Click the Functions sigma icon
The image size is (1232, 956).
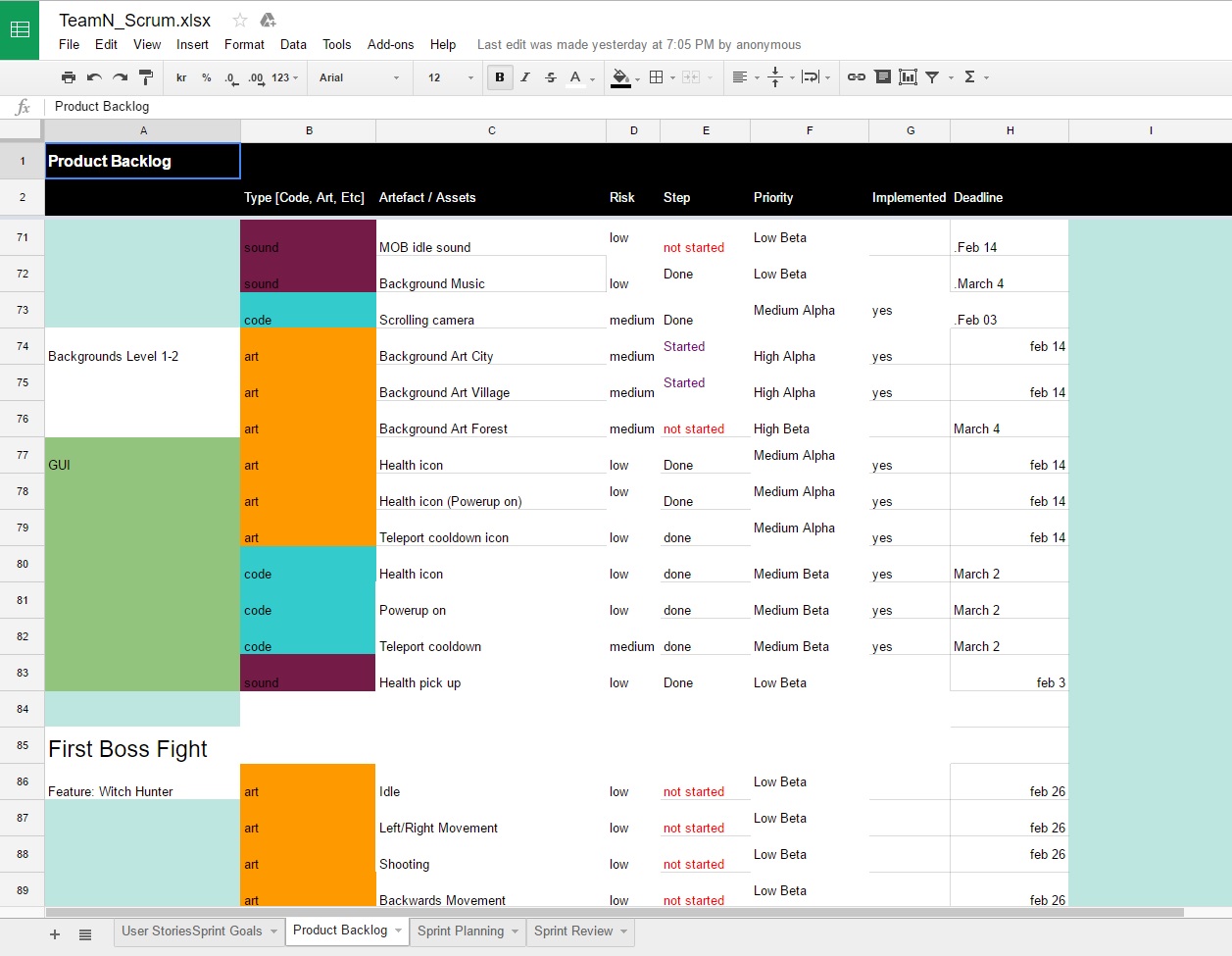point(969,77)
